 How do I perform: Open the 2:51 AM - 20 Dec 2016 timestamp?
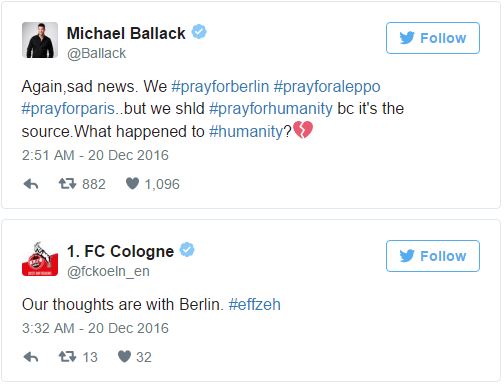[x=95, y=155]
